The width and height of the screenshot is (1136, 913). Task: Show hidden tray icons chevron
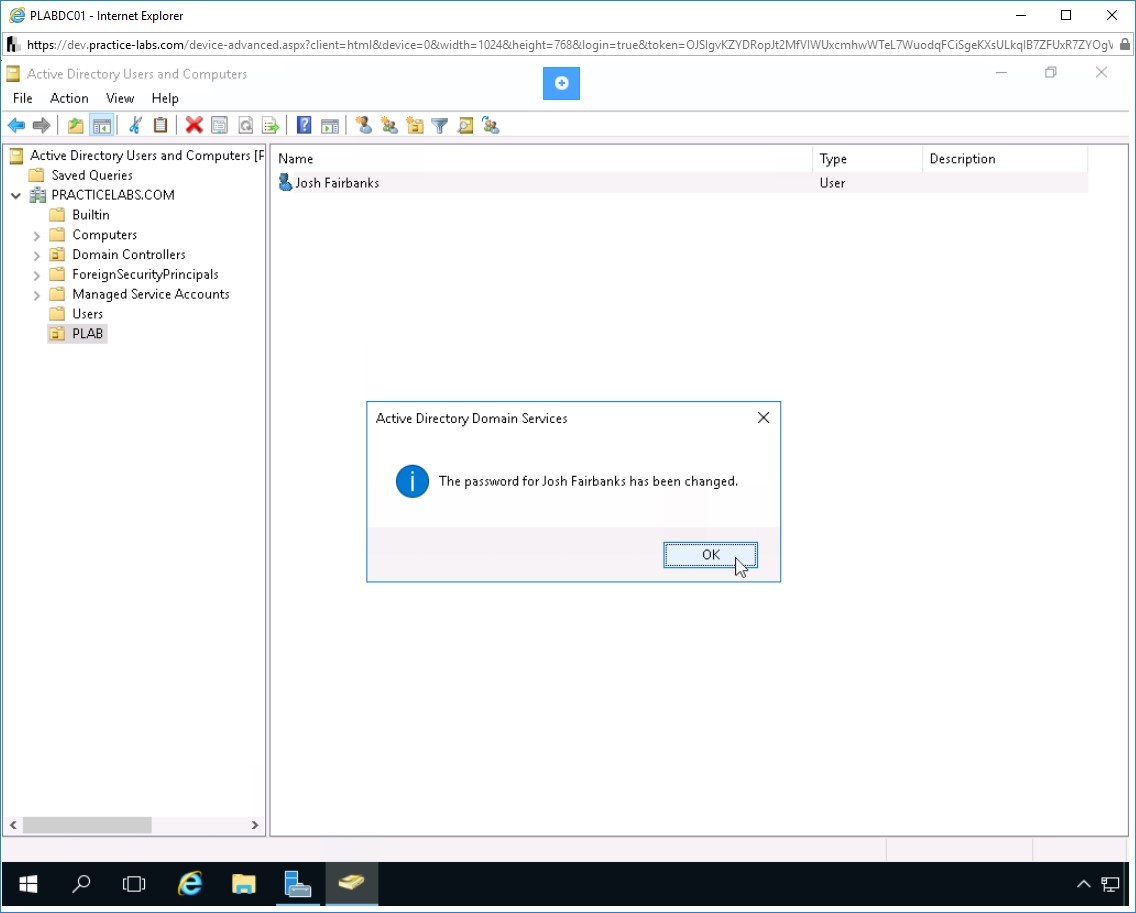[1083, 884]
